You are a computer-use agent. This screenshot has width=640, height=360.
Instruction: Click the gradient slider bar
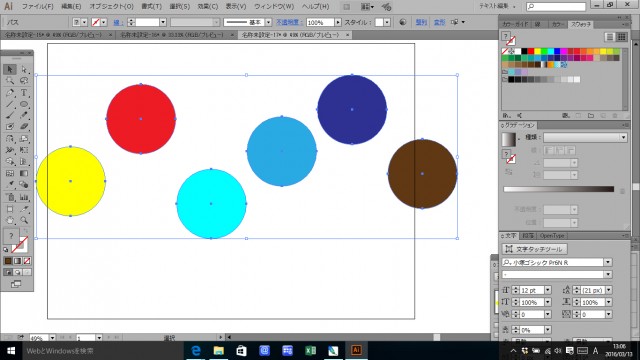(x=558, y=189)
